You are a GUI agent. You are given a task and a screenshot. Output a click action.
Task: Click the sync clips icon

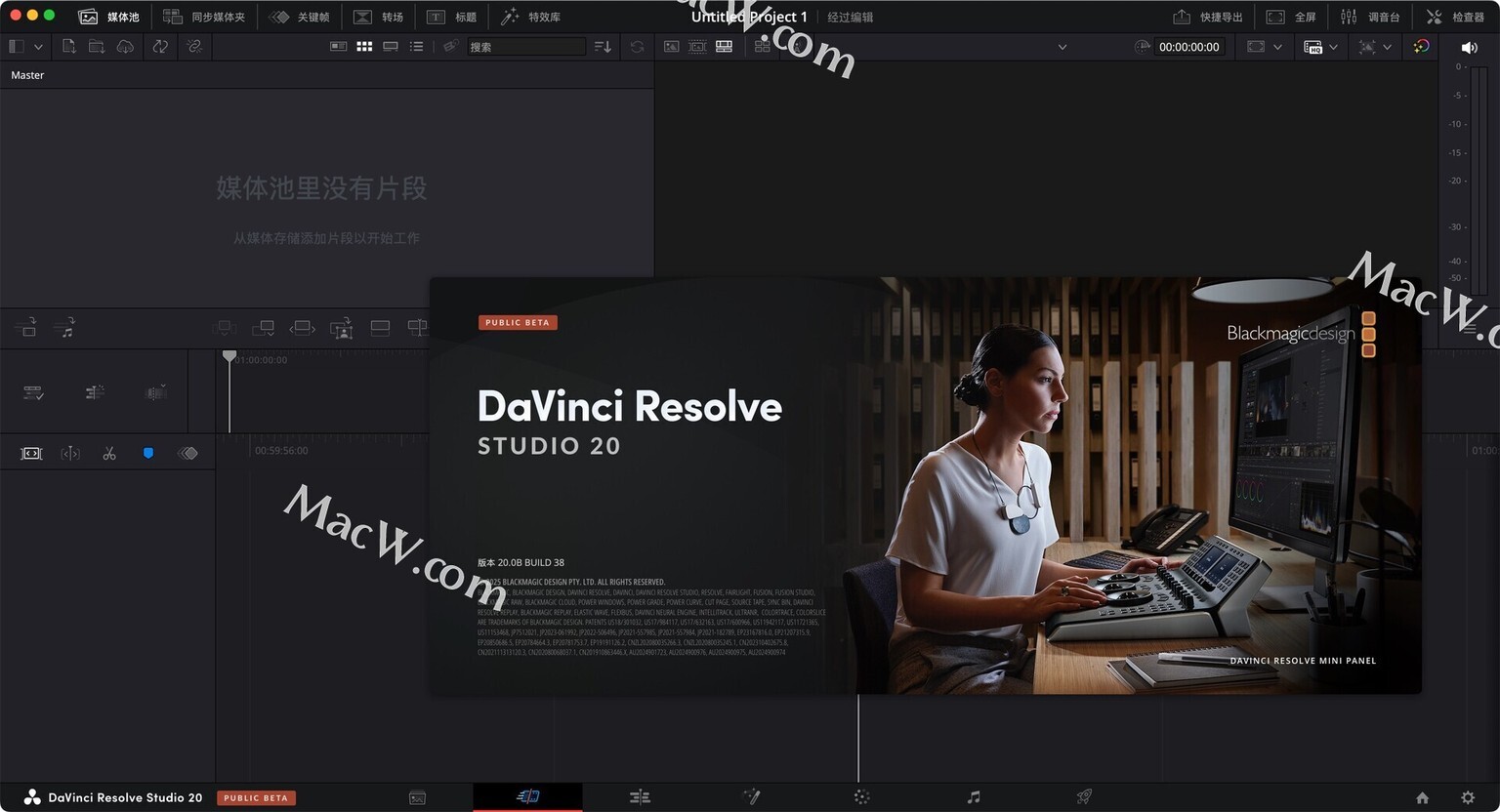160,46
